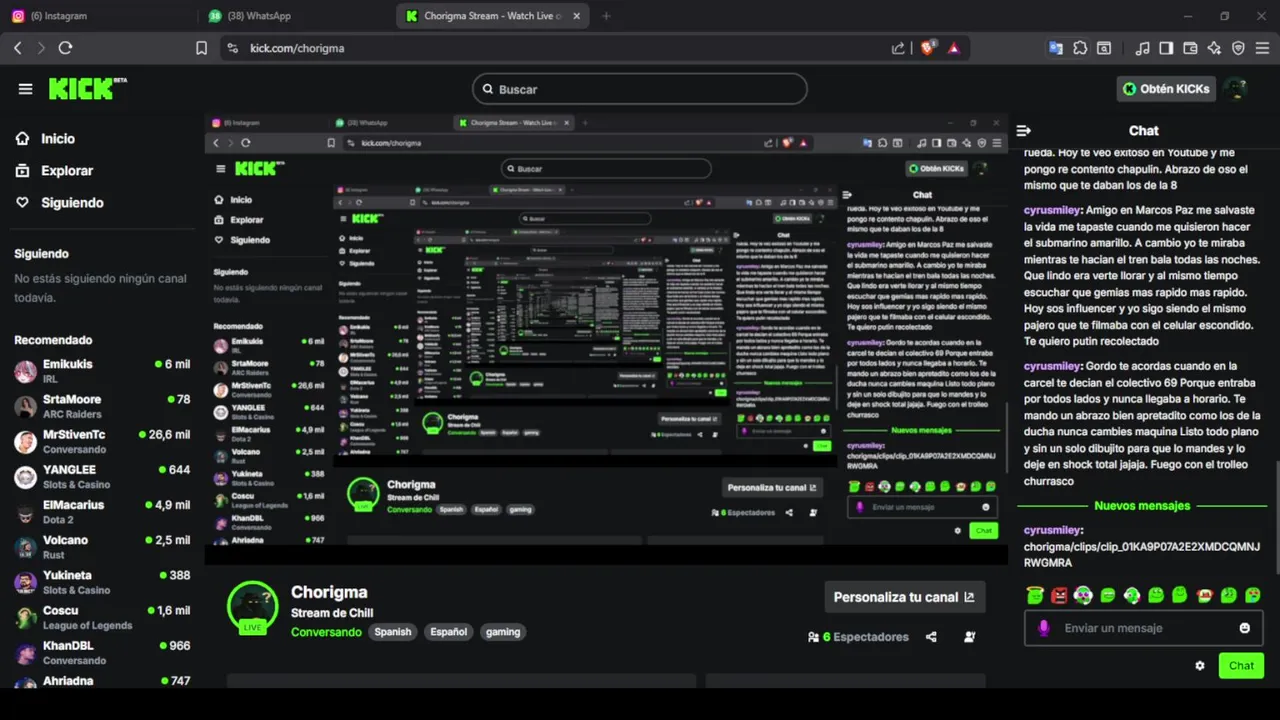Viewport: 1280px width, 720px height.
Task: Open the browser extensions puzzle icon
Action: click(1080, 48)
